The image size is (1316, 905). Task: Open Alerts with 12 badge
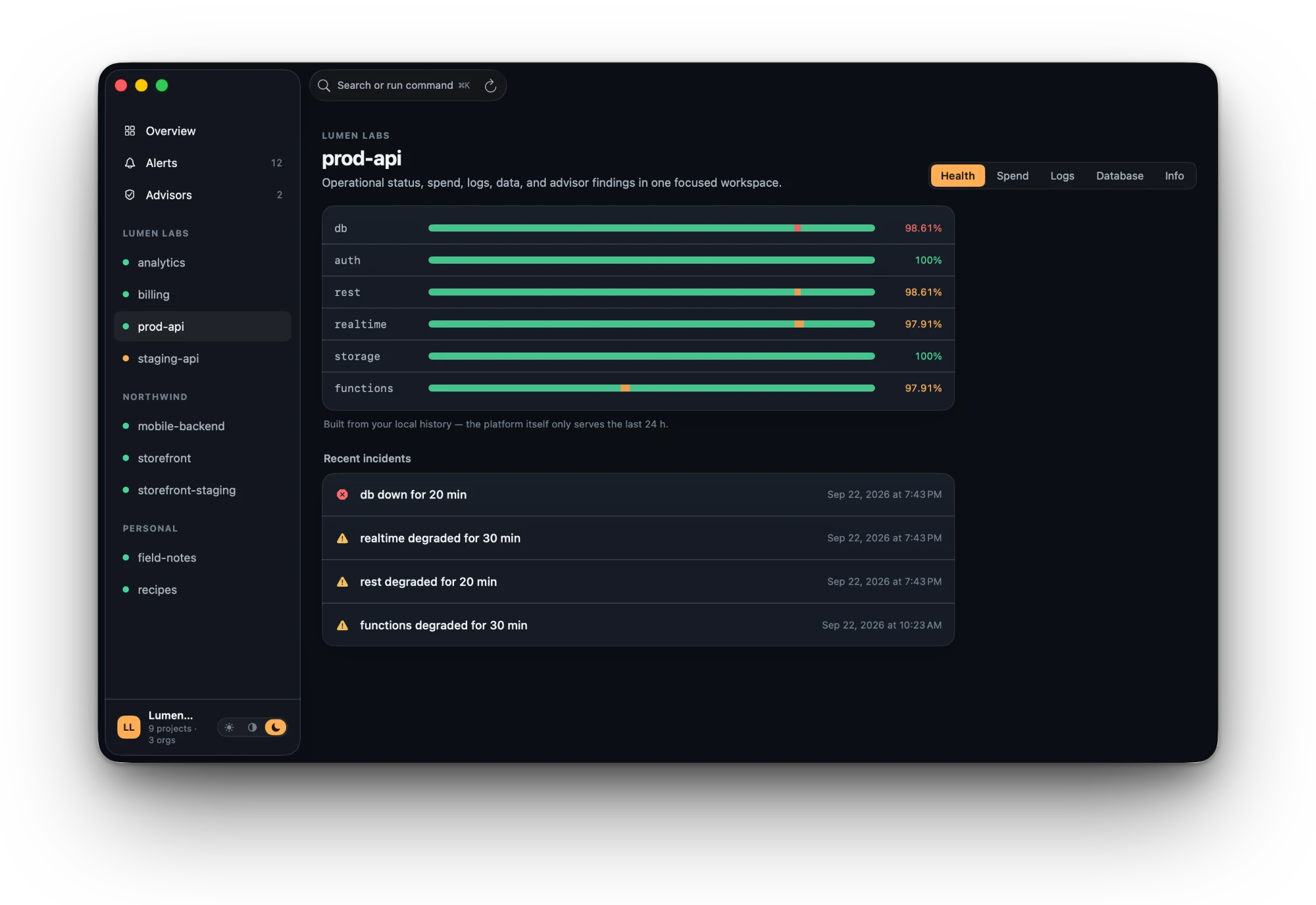tap(203, 163)
